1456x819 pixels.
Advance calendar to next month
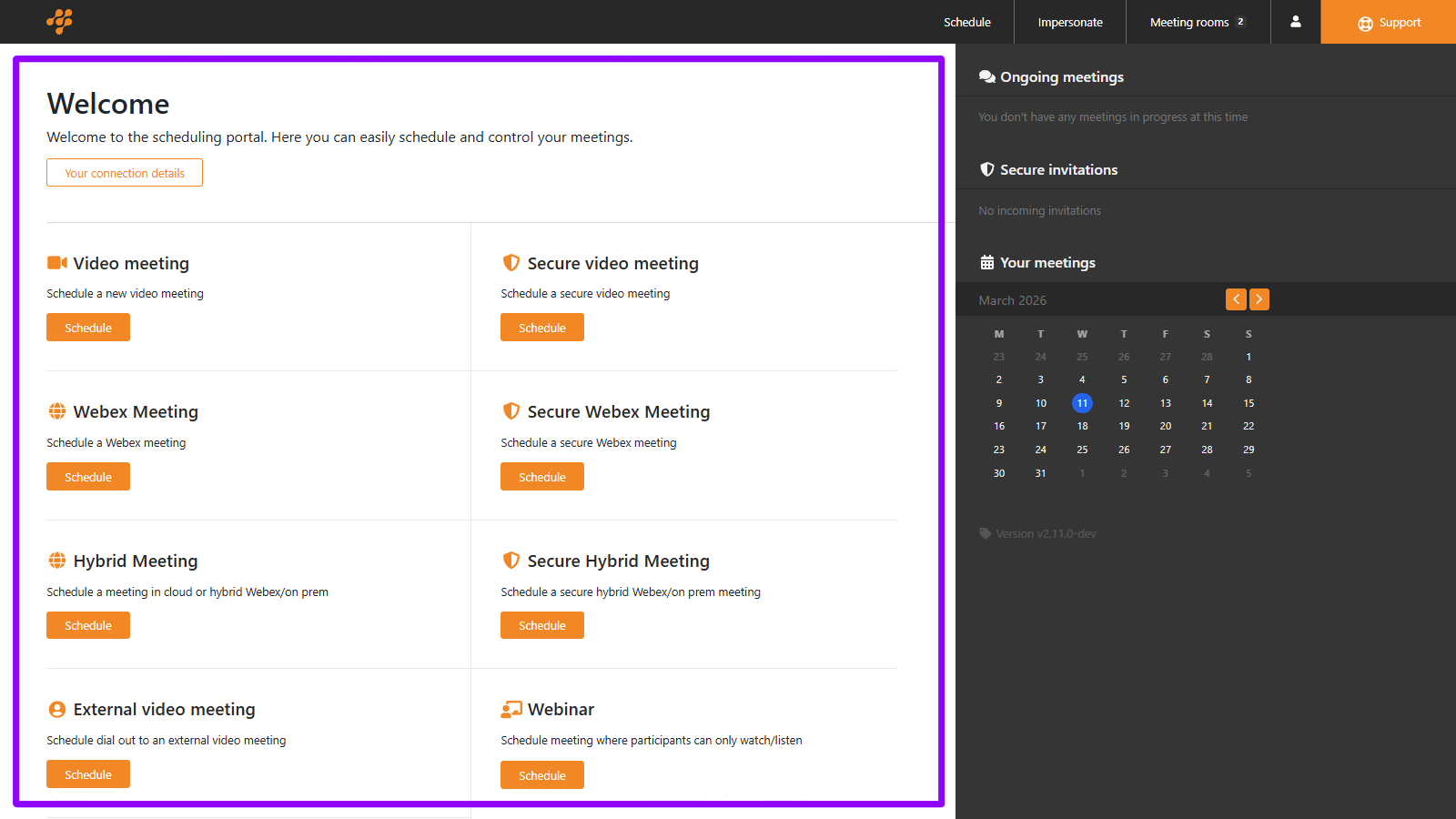click(1259, 299)
